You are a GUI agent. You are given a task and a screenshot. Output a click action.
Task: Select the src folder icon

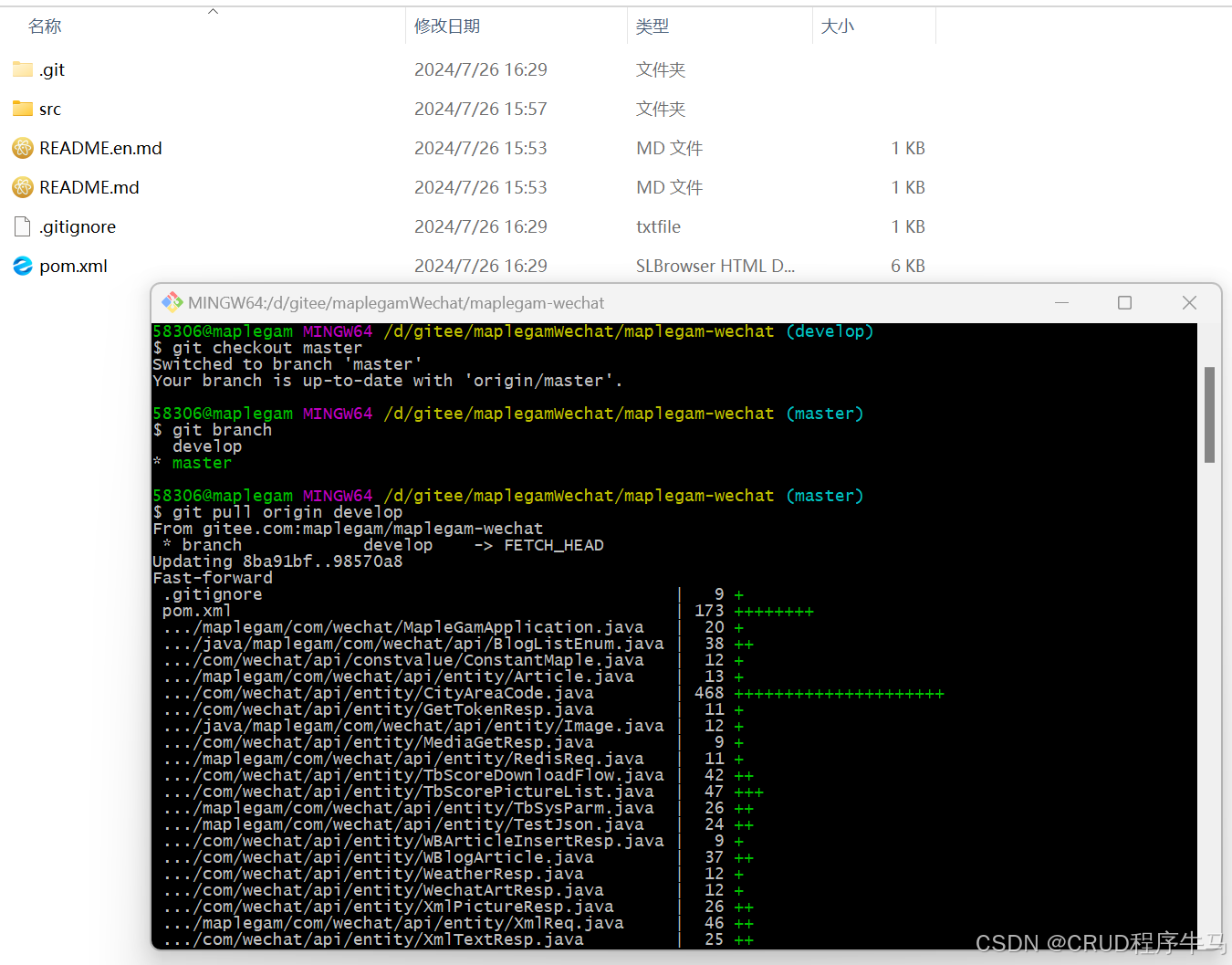(23, 109)
